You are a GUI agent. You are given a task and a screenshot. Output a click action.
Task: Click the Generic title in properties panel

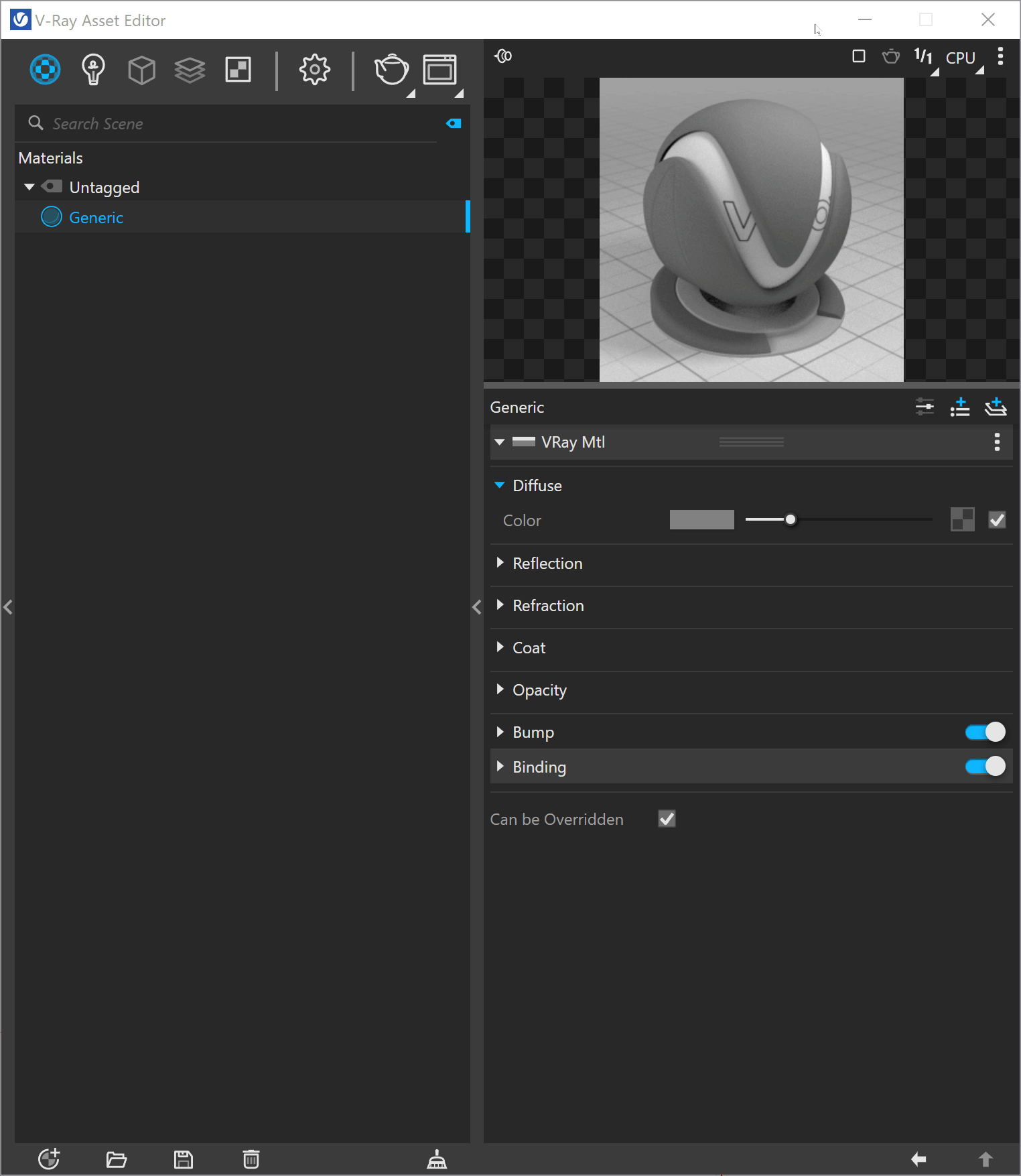[x=517, y=407]
